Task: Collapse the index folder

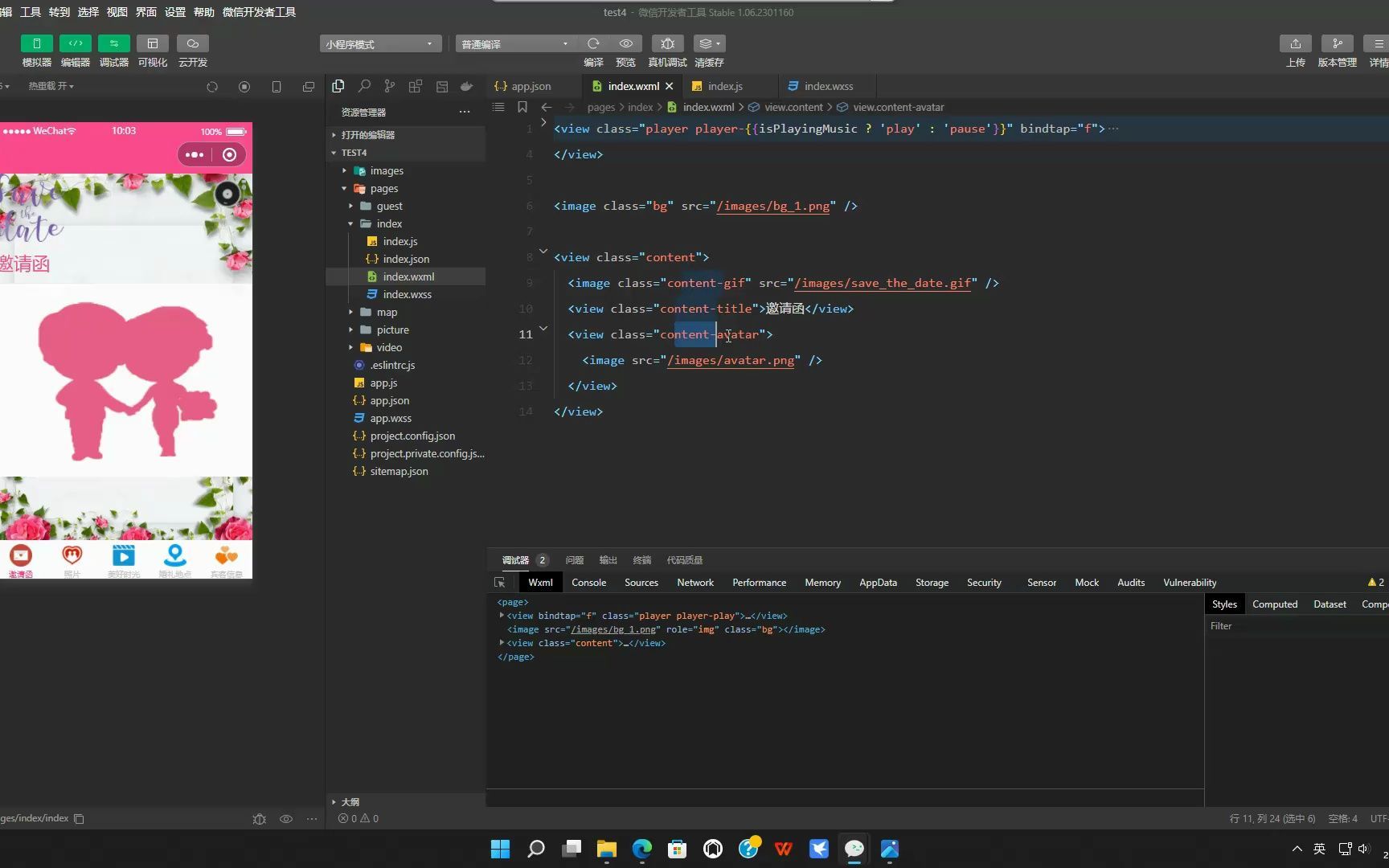Action: tap(405, 223)
